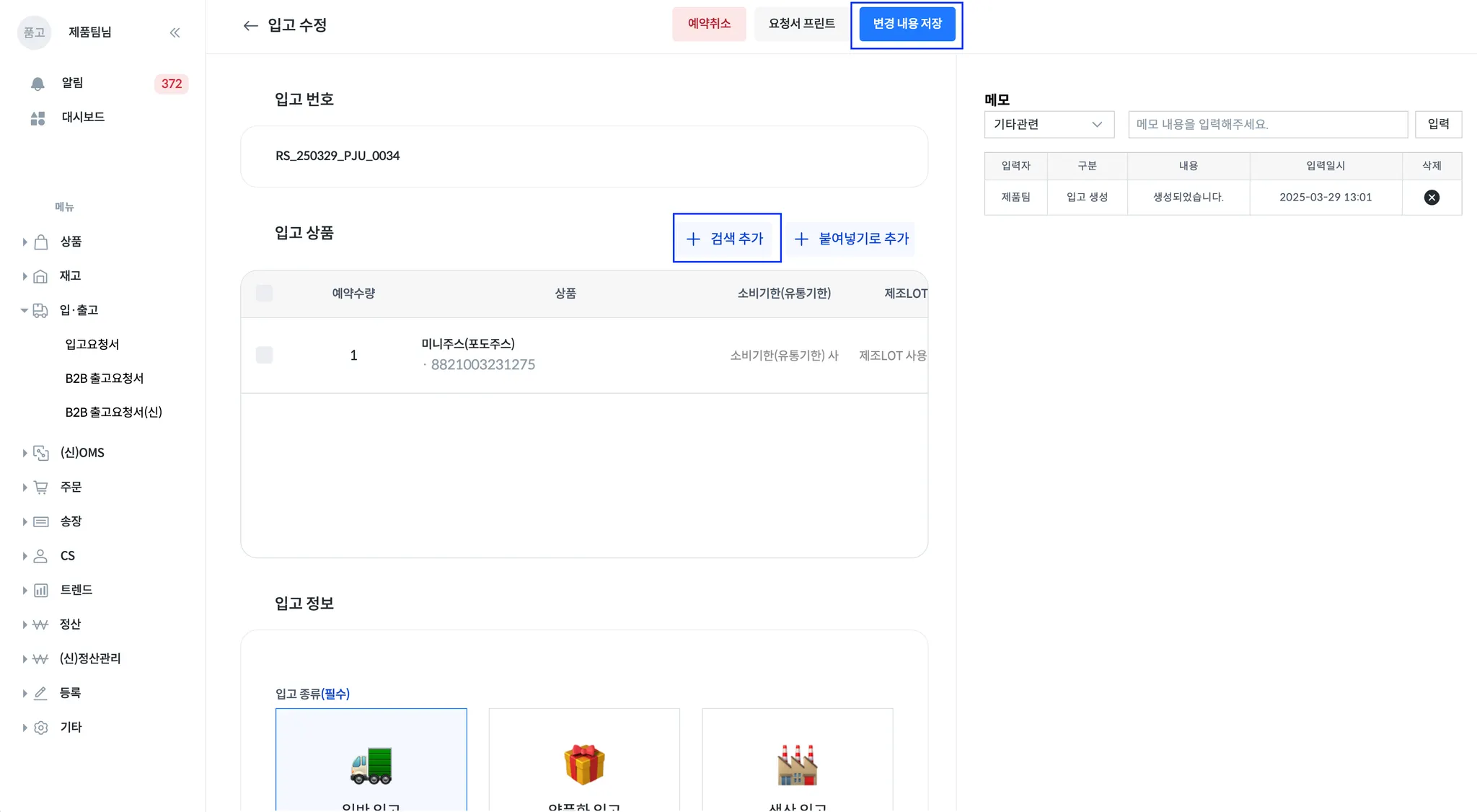The image size is (1477, 812).
Task: Open the 기타관련 memo category dropdown
Action: pos(1049,125)
